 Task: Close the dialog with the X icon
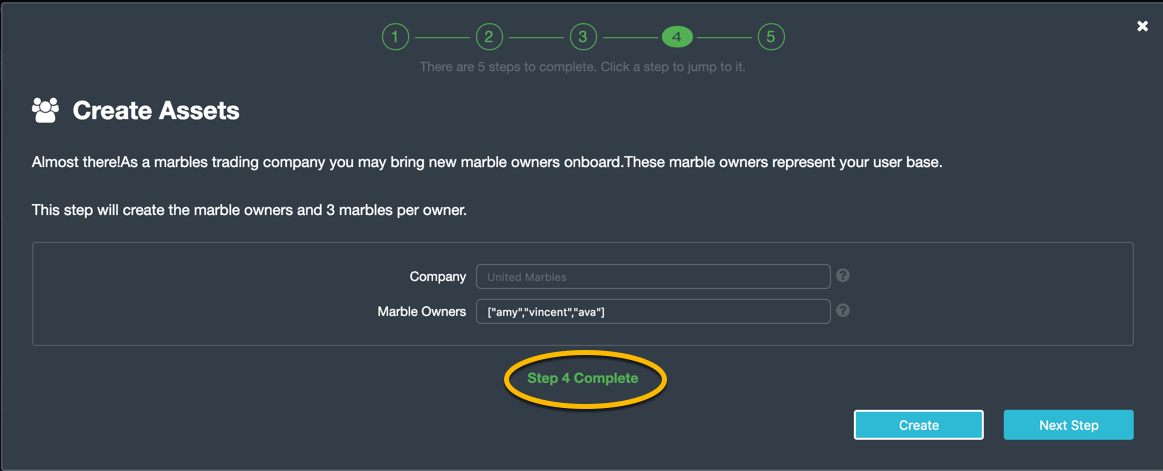(1142, 26)
